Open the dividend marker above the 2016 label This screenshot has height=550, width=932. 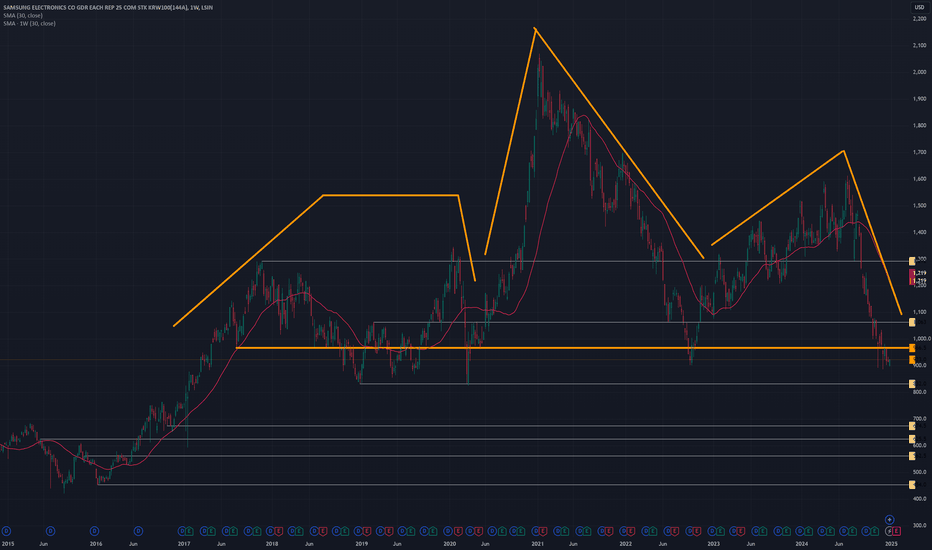pos(95,531)
